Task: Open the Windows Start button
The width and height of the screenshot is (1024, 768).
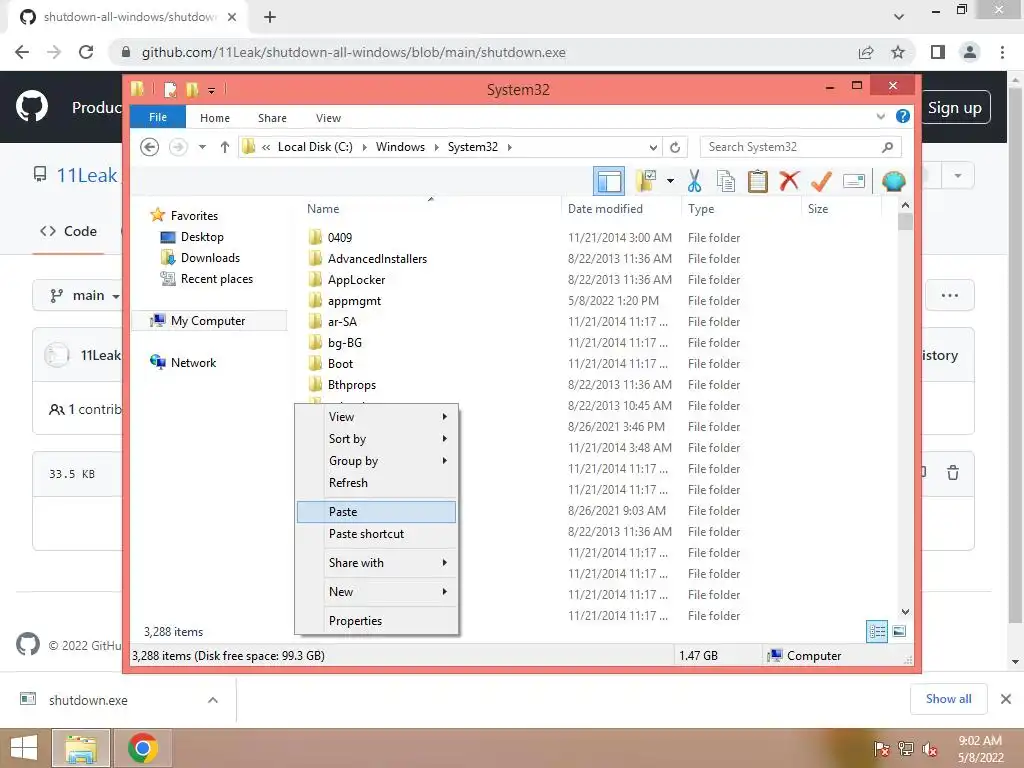Action: coord(24,748)
